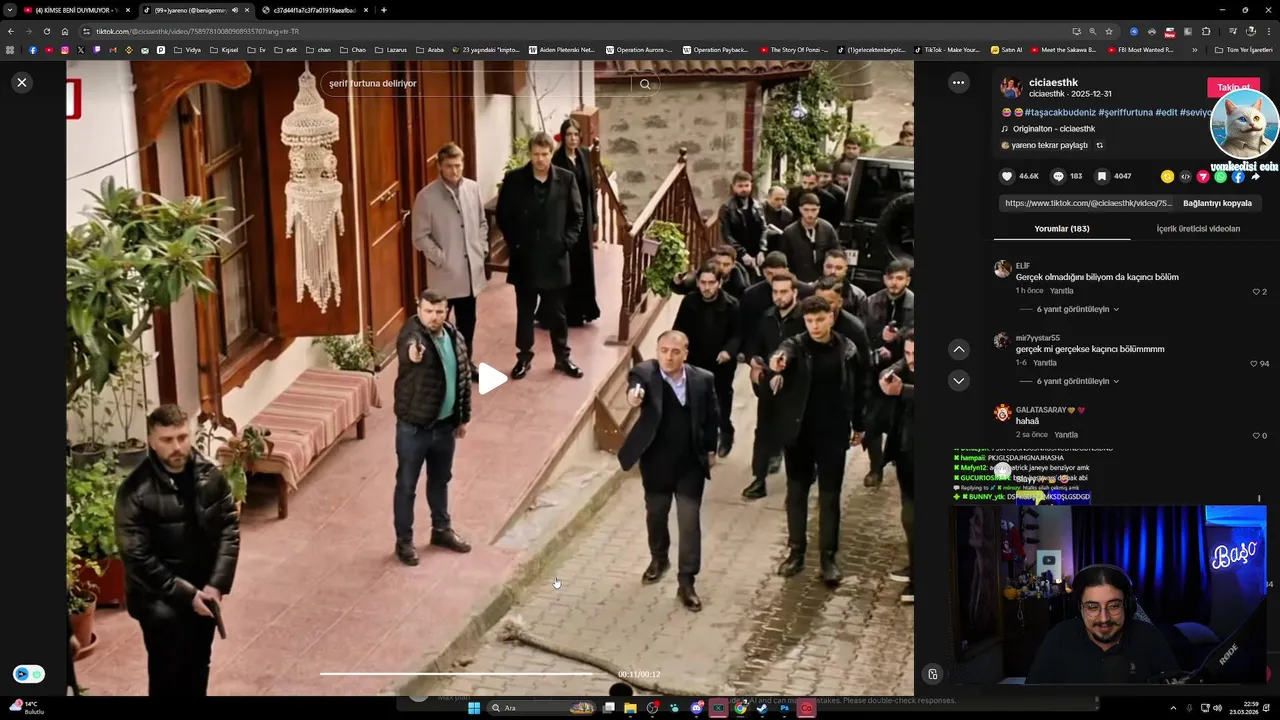Reload the page
The height and width of the screenshot is (720, 1280).
[x=46, y=31]
